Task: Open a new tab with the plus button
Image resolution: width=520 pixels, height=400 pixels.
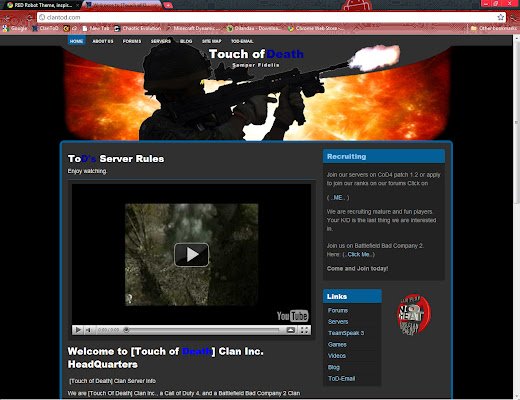Action: tap(168, 5)
